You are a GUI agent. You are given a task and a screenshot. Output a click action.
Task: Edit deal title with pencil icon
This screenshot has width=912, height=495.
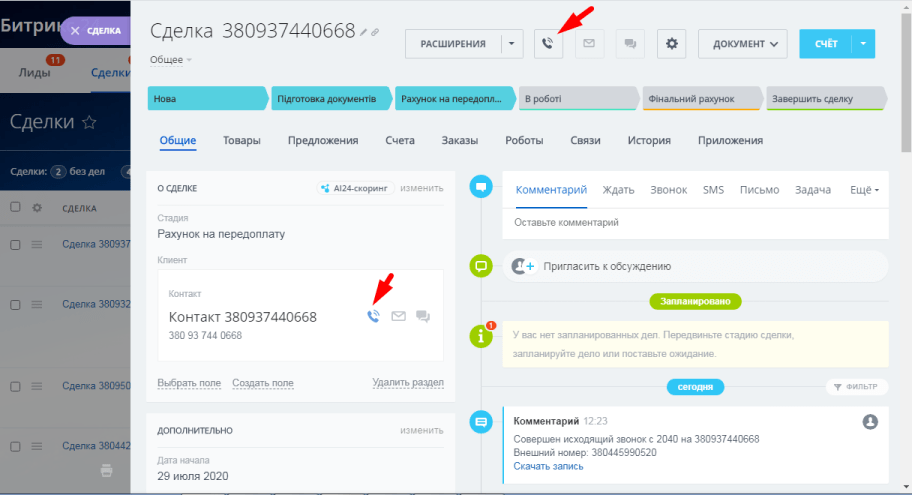point(364,32)
